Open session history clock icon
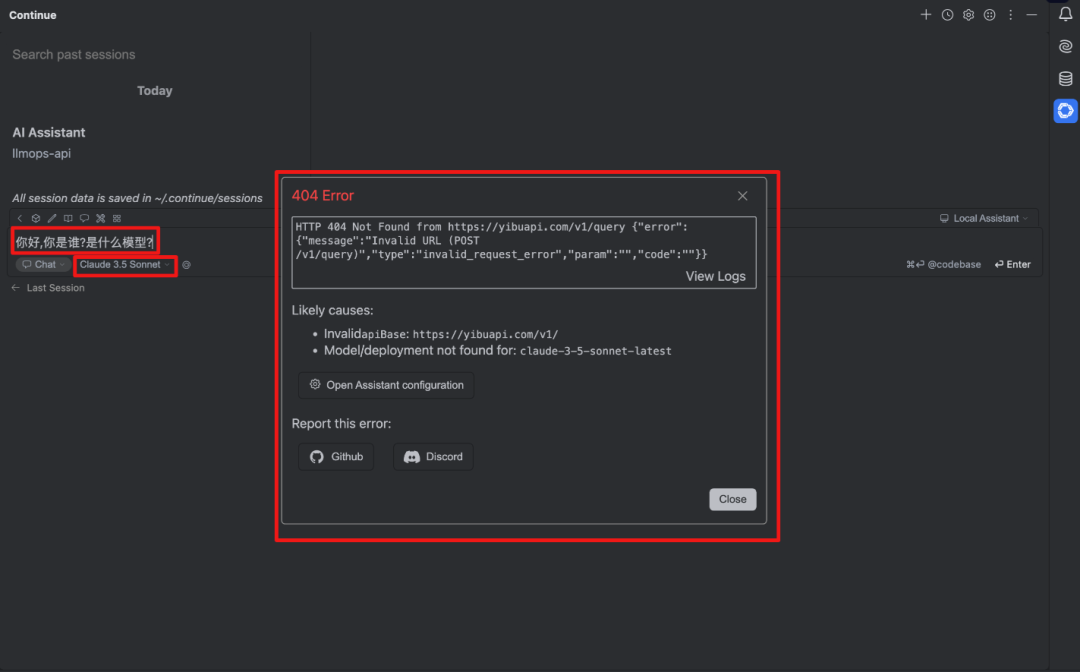This screenshot has width=1080, height=672. tap(947, 14)
